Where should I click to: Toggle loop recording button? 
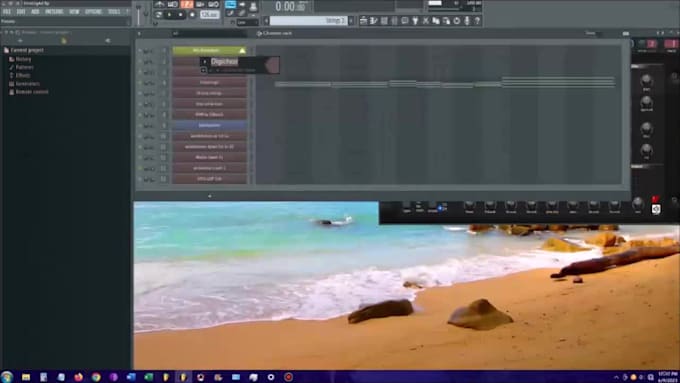click(x=214, y=4)
